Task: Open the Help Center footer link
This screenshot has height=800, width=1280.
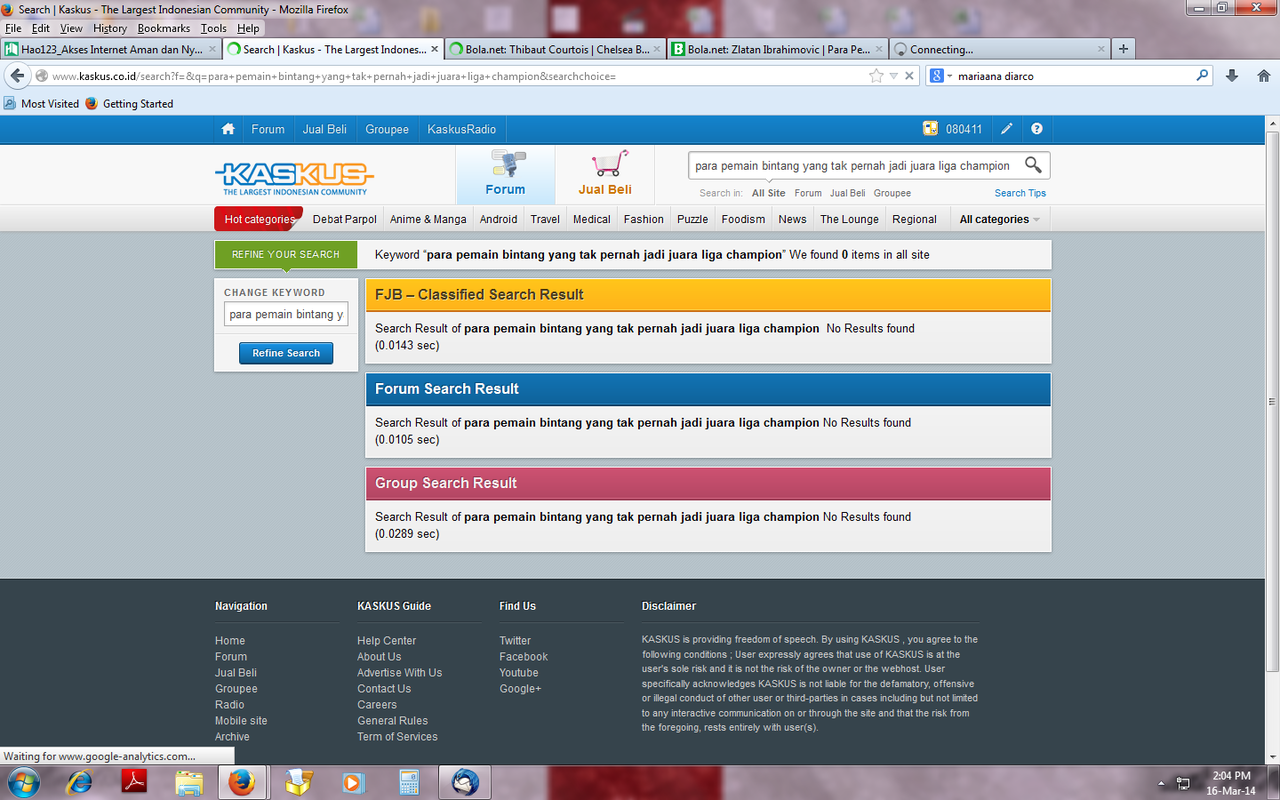Action: (386, 641)
